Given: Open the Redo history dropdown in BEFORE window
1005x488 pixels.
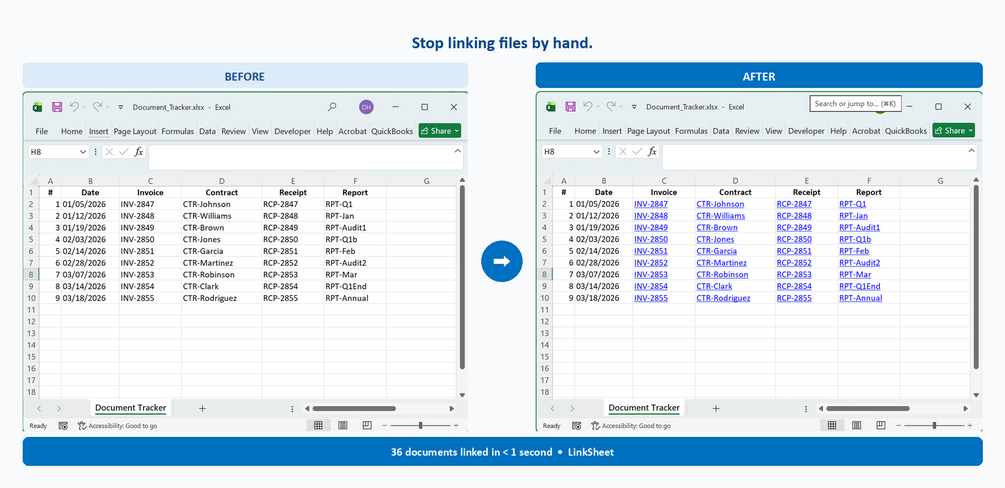Looking at the screenshot, I should tap(107, 107).
